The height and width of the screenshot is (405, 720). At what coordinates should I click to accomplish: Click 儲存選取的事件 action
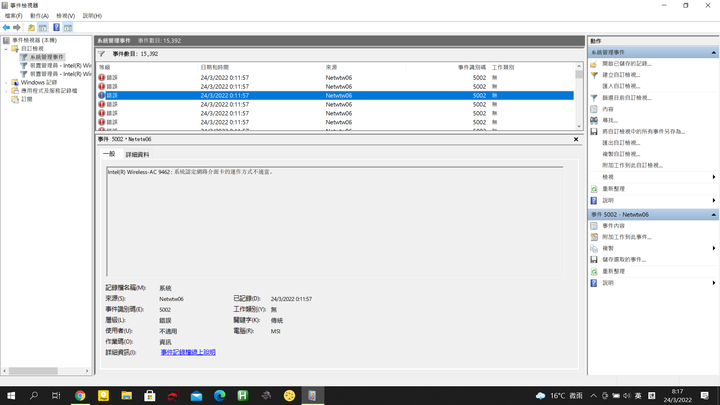pos(624,259)
